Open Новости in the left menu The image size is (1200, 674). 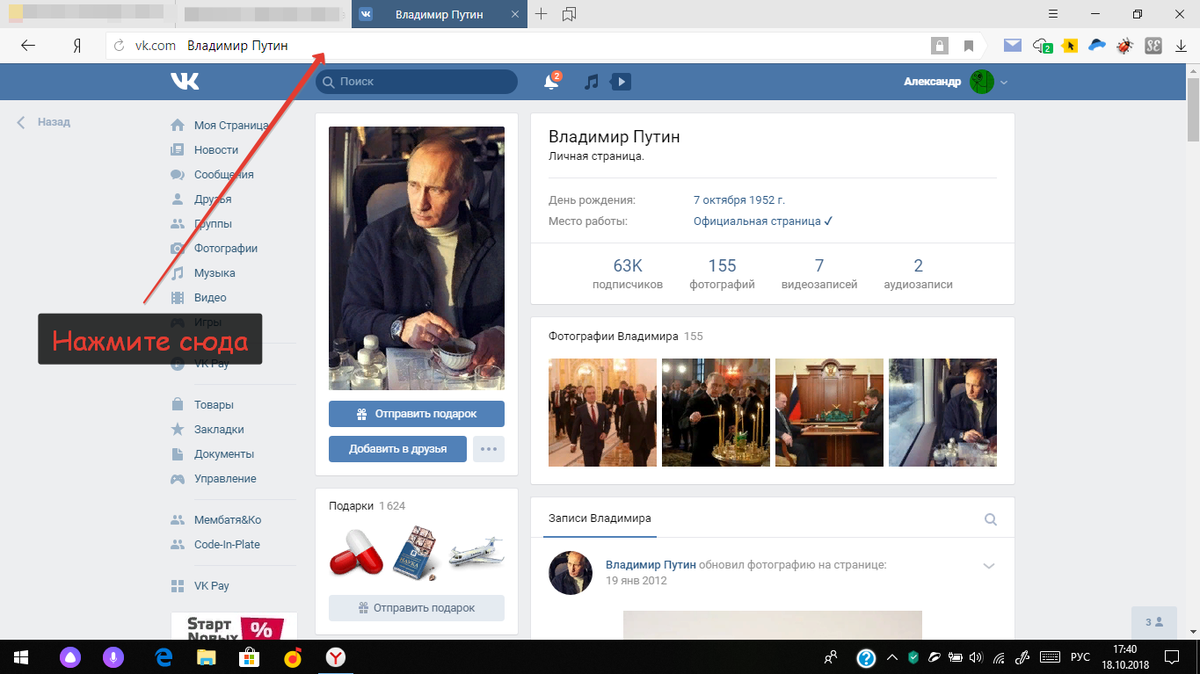click(x=215, y=150)
